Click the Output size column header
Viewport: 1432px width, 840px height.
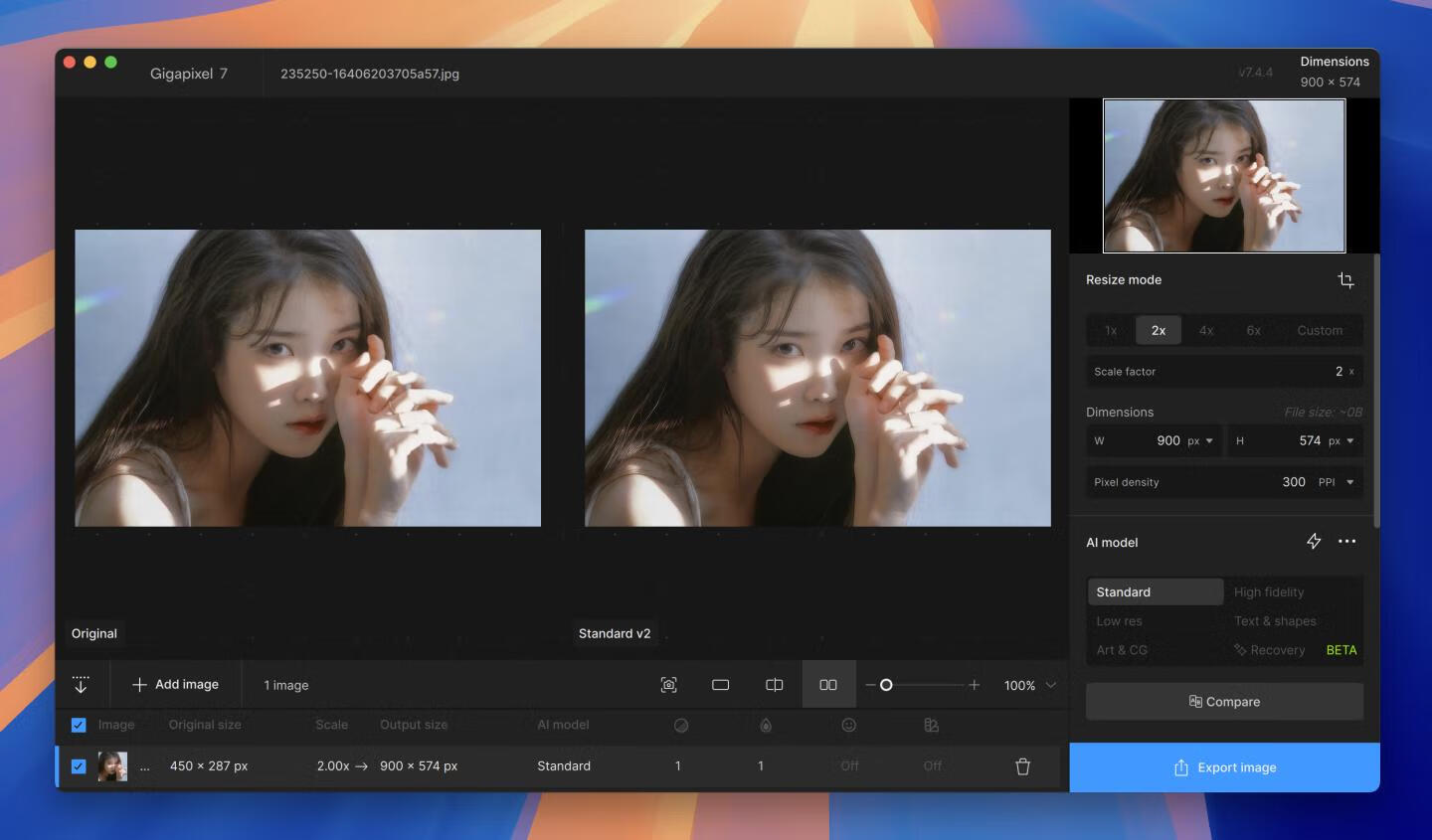pos(414,725)
